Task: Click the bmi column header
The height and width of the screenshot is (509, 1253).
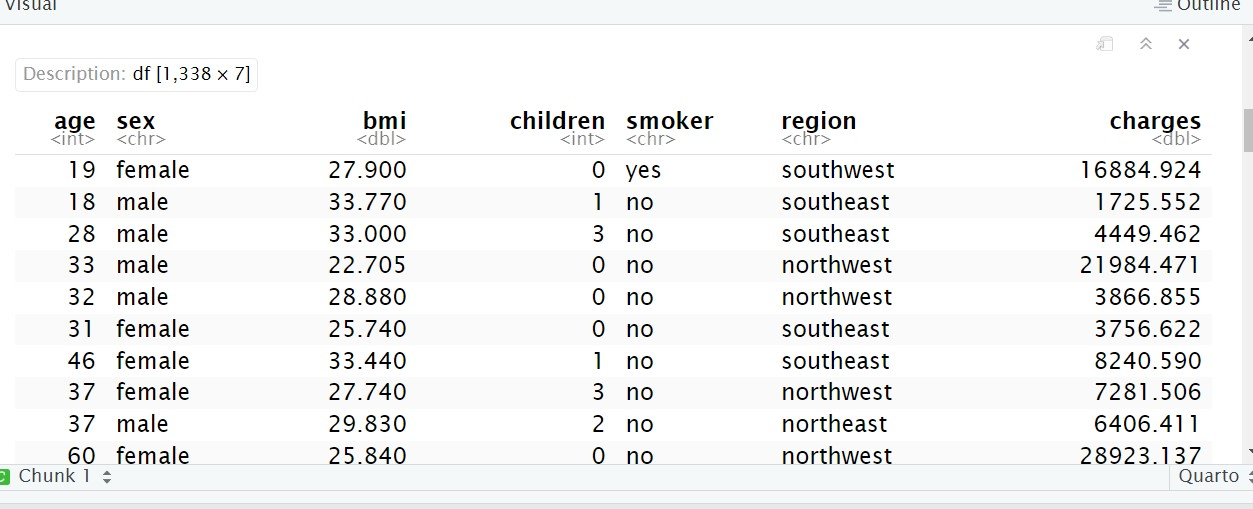Action: pyautogui.click(x=384, y=122)
